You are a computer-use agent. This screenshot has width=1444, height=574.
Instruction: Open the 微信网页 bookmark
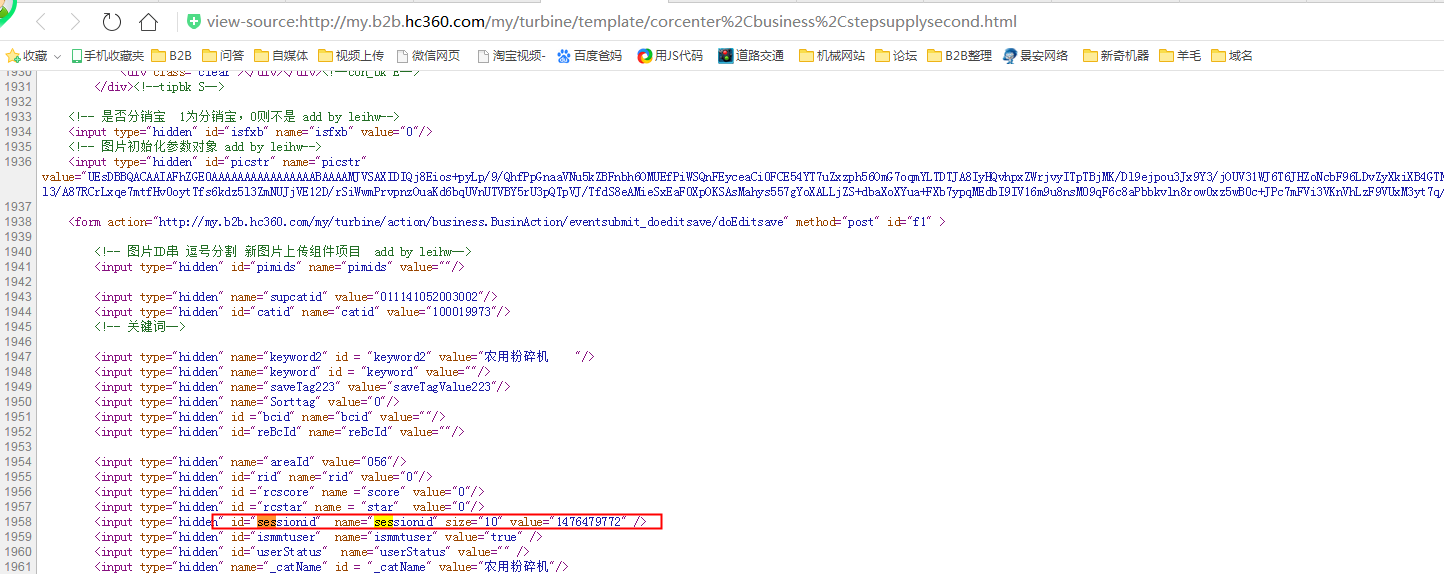pos(428,56)
